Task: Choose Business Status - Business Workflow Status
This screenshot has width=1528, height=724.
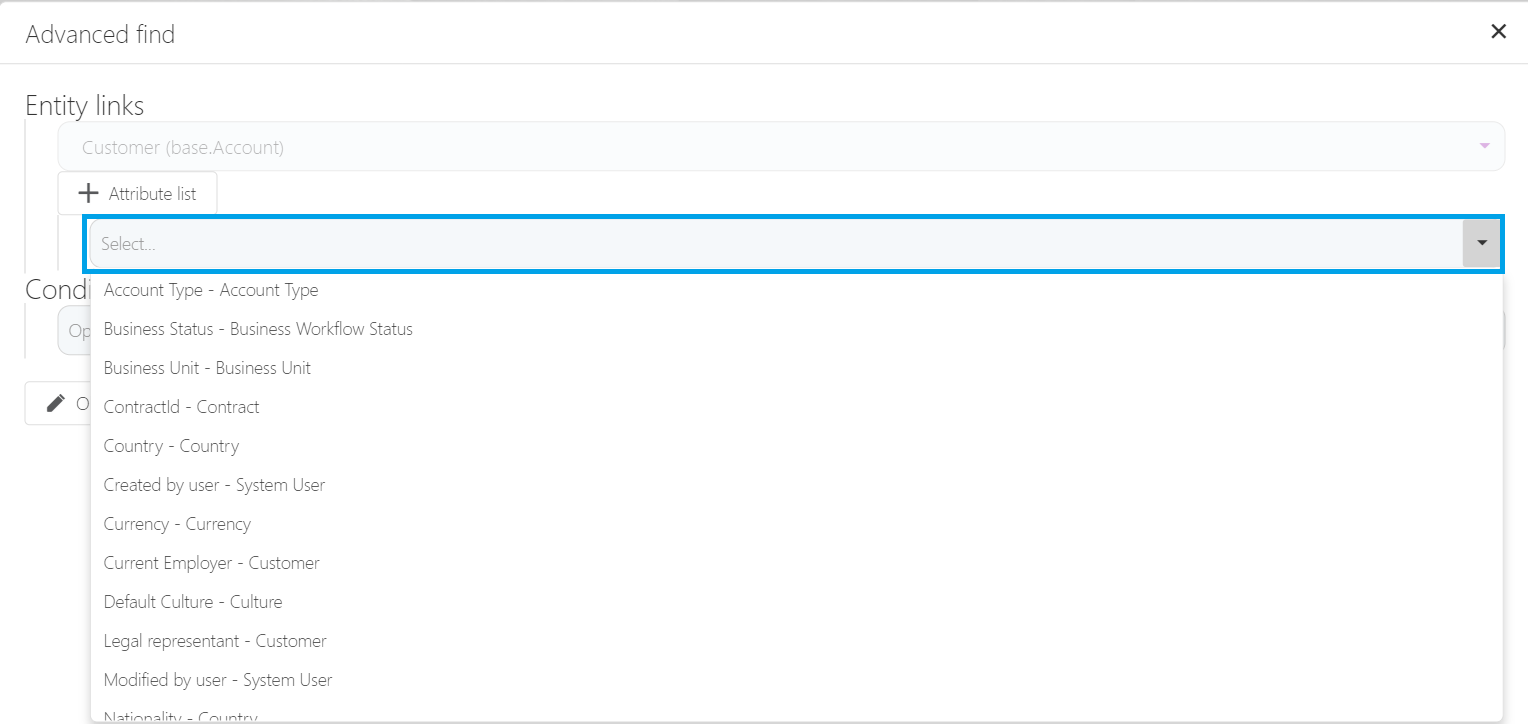Action: click(x=258, y=329)
